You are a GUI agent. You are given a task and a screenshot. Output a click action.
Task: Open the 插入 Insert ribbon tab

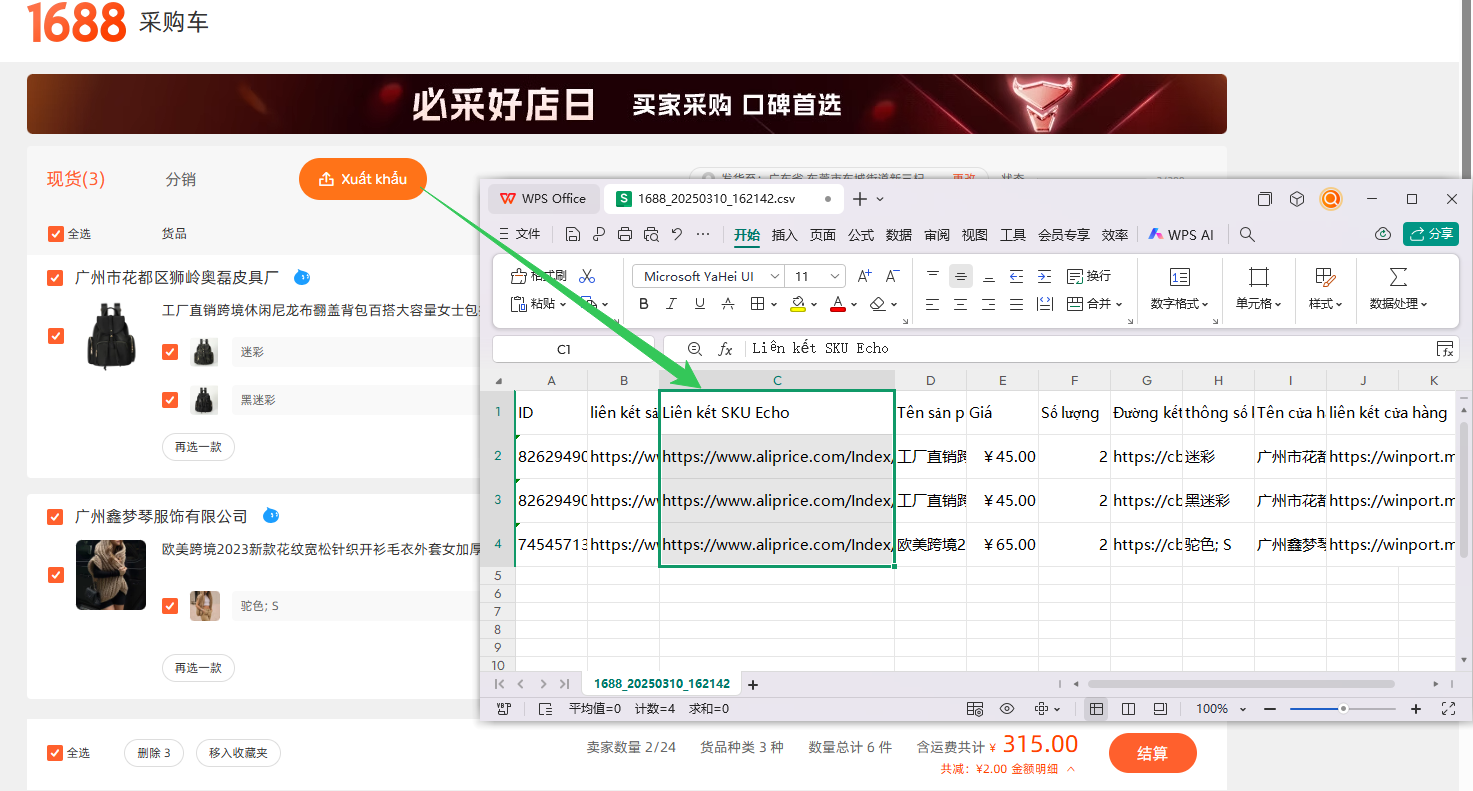click(785, 235)
